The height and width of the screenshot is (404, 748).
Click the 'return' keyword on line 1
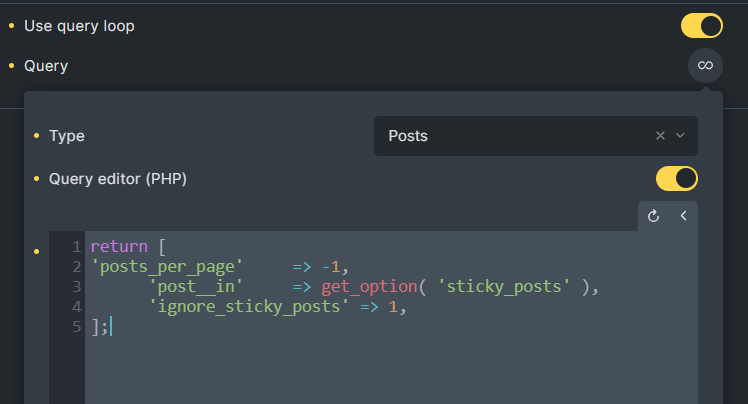click(119, 247)
